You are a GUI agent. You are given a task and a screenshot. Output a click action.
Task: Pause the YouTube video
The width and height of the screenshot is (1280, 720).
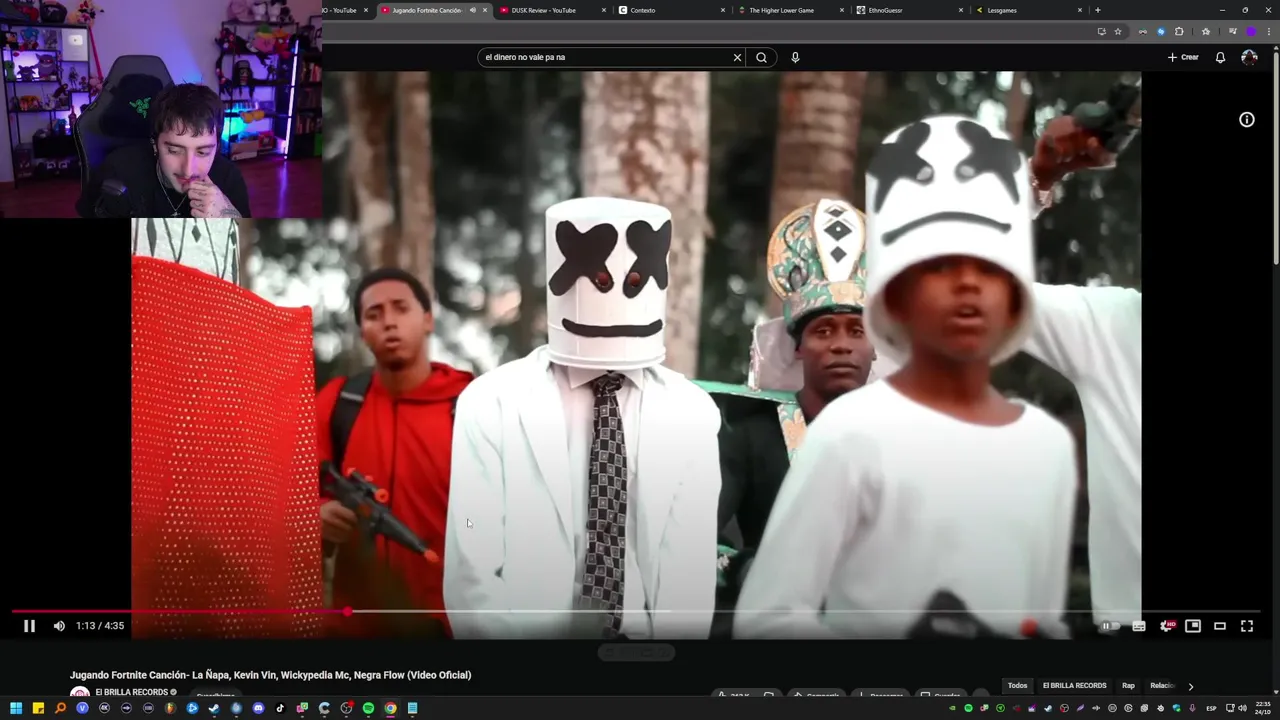[29, 626]
